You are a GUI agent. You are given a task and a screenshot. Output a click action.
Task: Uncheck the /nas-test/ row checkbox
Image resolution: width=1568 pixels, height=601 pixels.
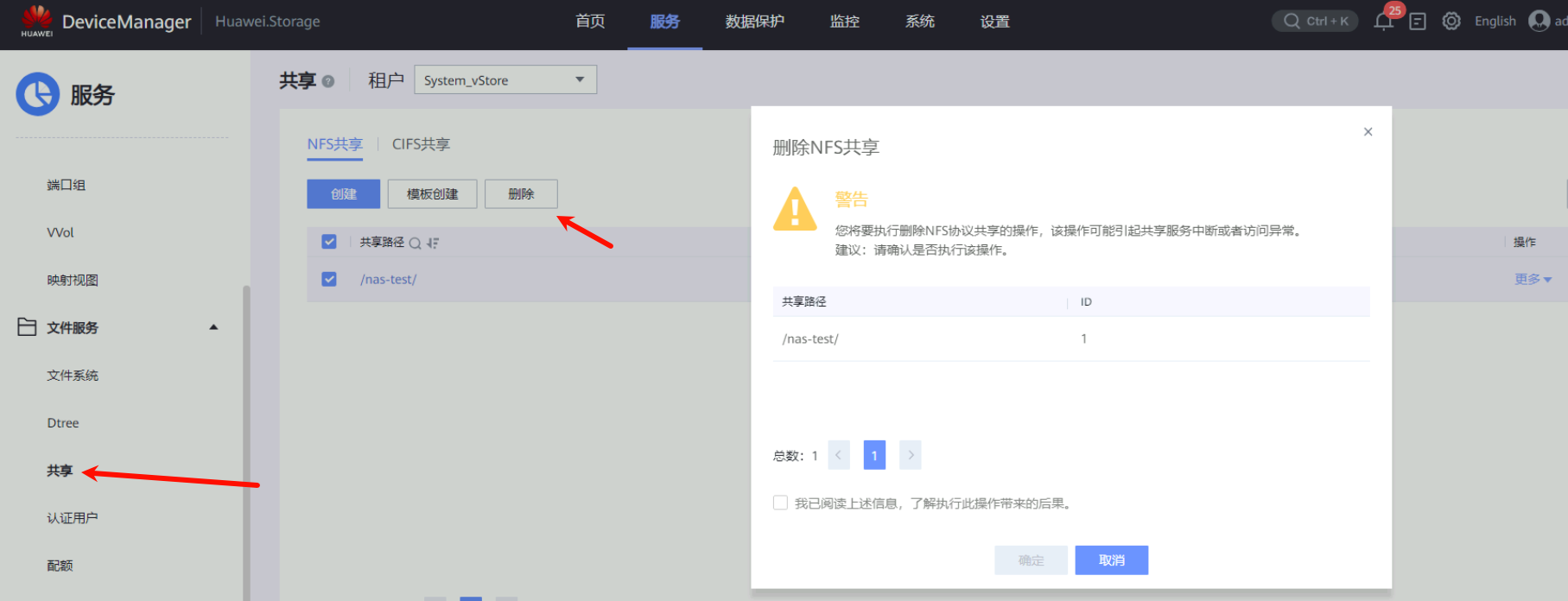(x=329, y=279)
